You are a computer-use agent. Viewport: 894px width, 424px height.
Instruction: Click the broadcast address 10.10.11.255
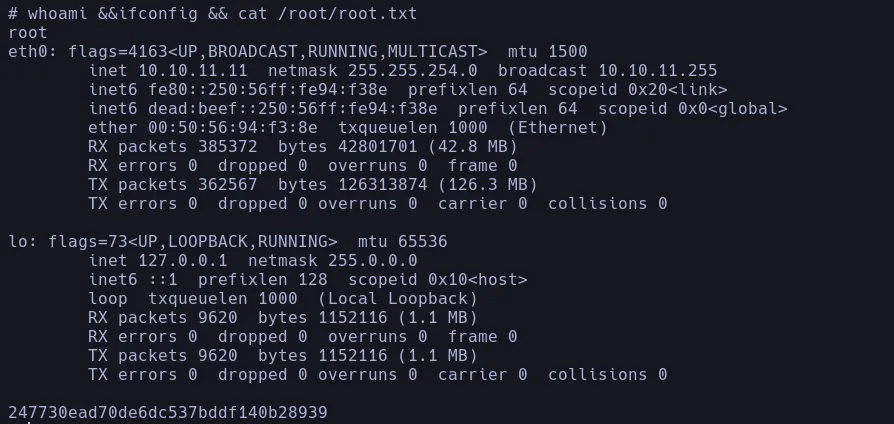point(657,71)
